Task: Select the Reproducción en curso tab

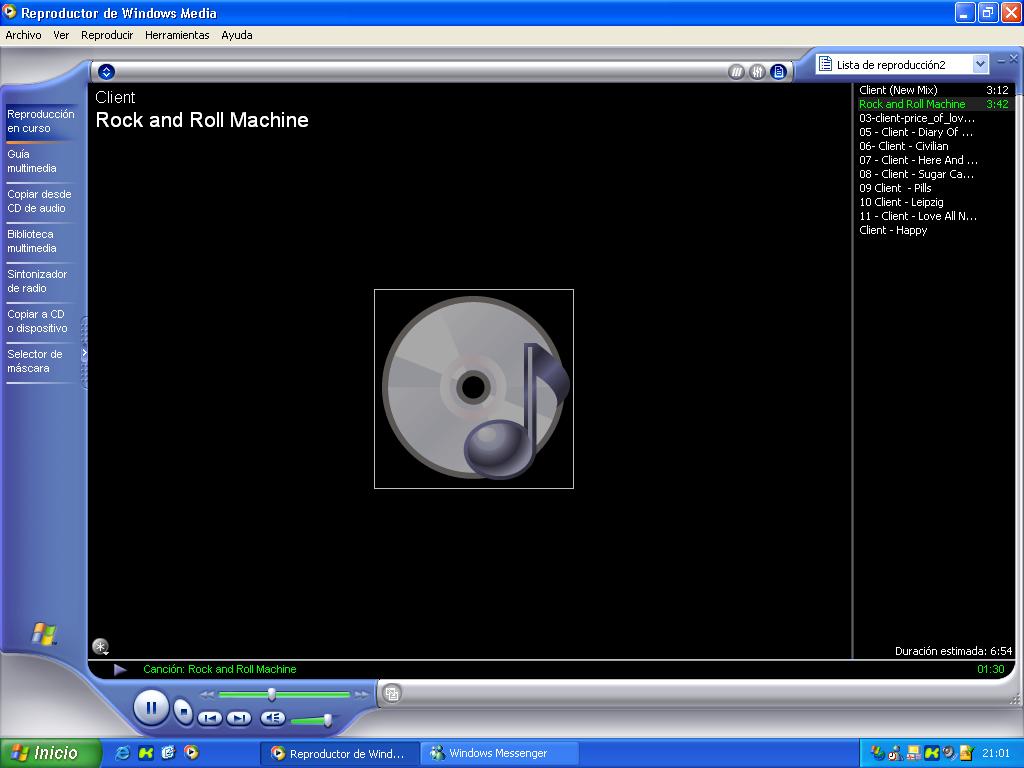Action: 40,121
